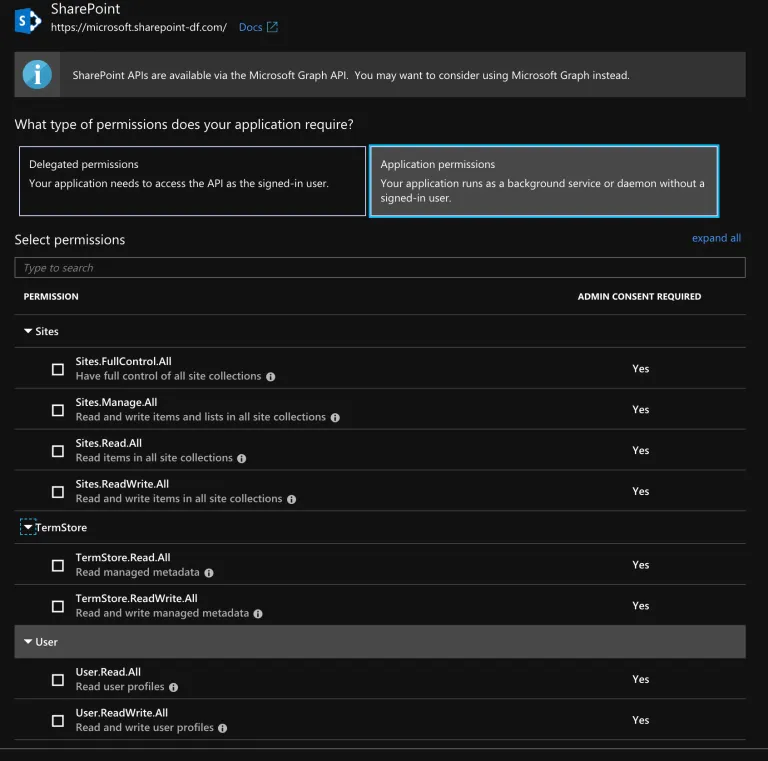Show info tooltip for Sites.FullControl.All

click(x=270, y=377)
